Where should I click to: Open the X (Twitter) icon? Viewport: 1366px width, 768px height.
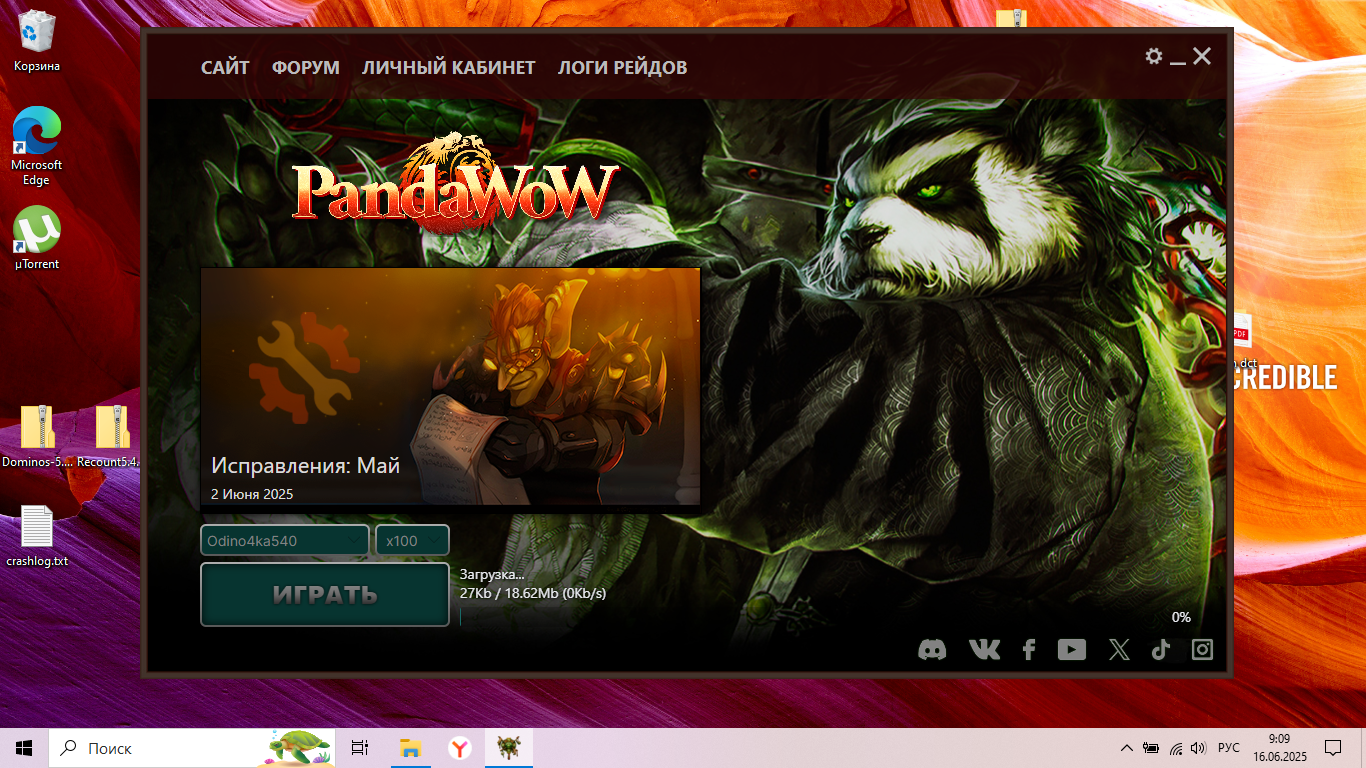[x=1119, y=650]
